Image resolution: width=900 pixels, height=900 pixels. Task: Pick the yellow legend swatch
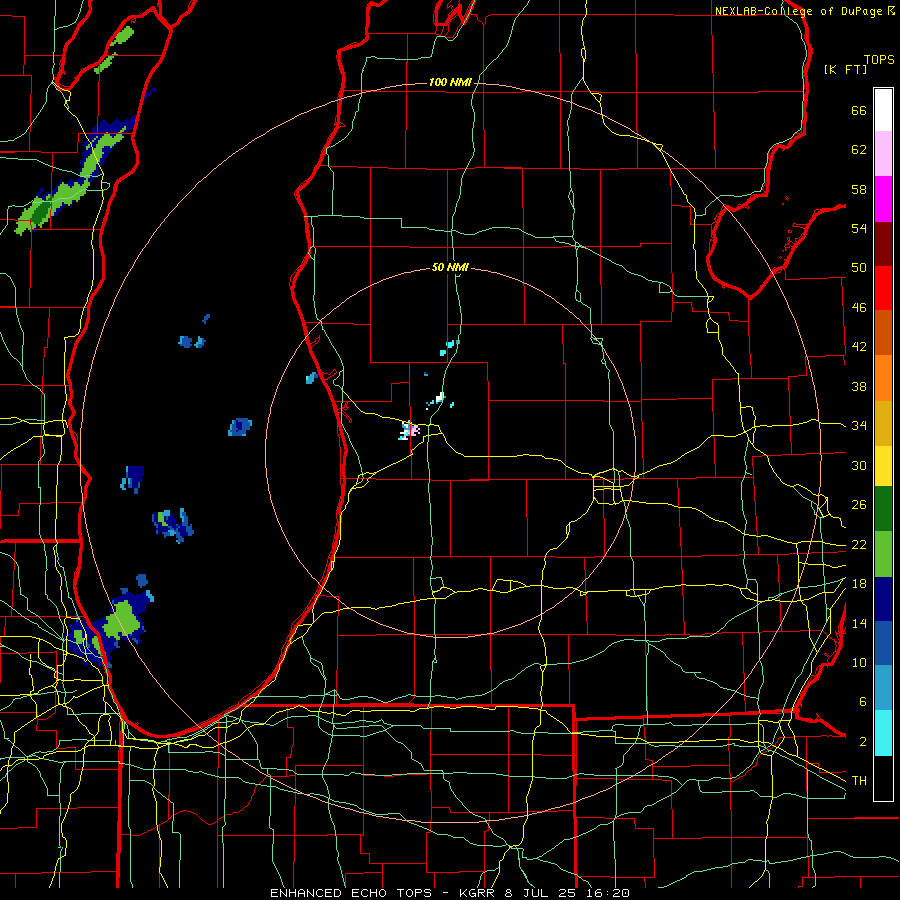883,466
